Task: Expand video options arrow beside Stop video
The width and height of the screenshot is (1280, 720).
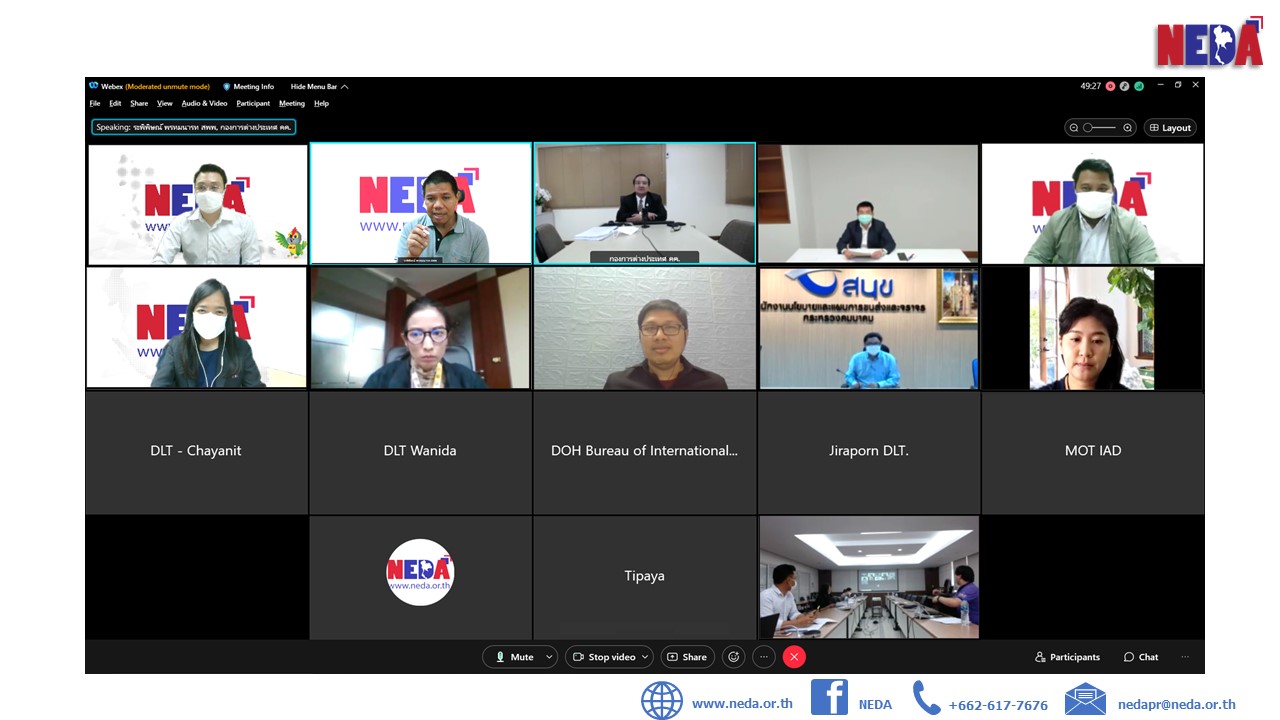Action: point(646,657)
